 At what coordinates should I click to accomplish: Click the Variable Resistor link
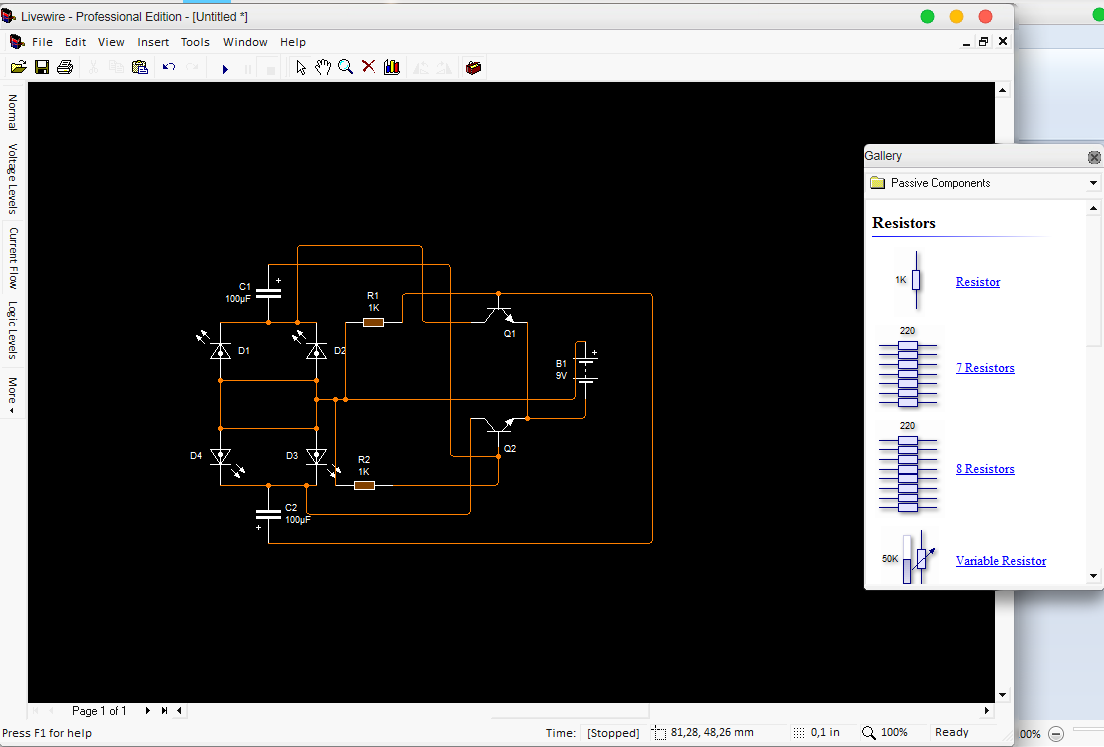coord(1000,560)
